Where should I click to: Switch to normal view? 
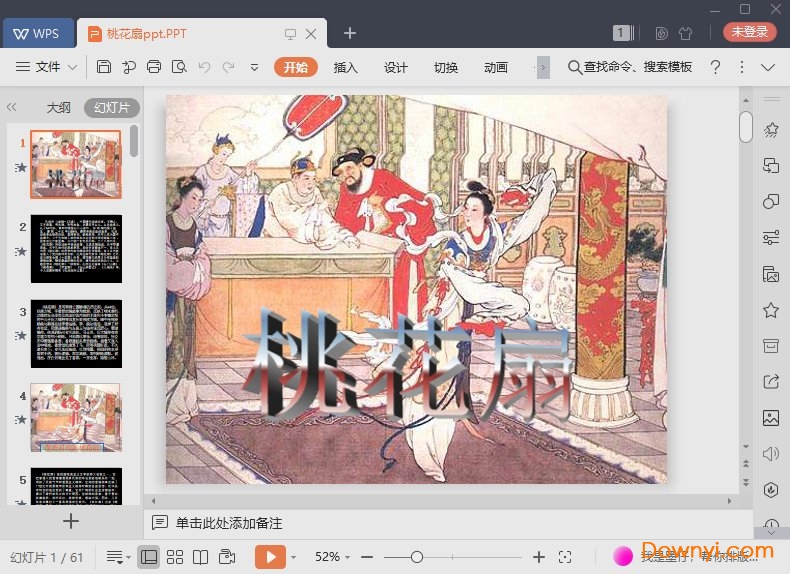149,557
